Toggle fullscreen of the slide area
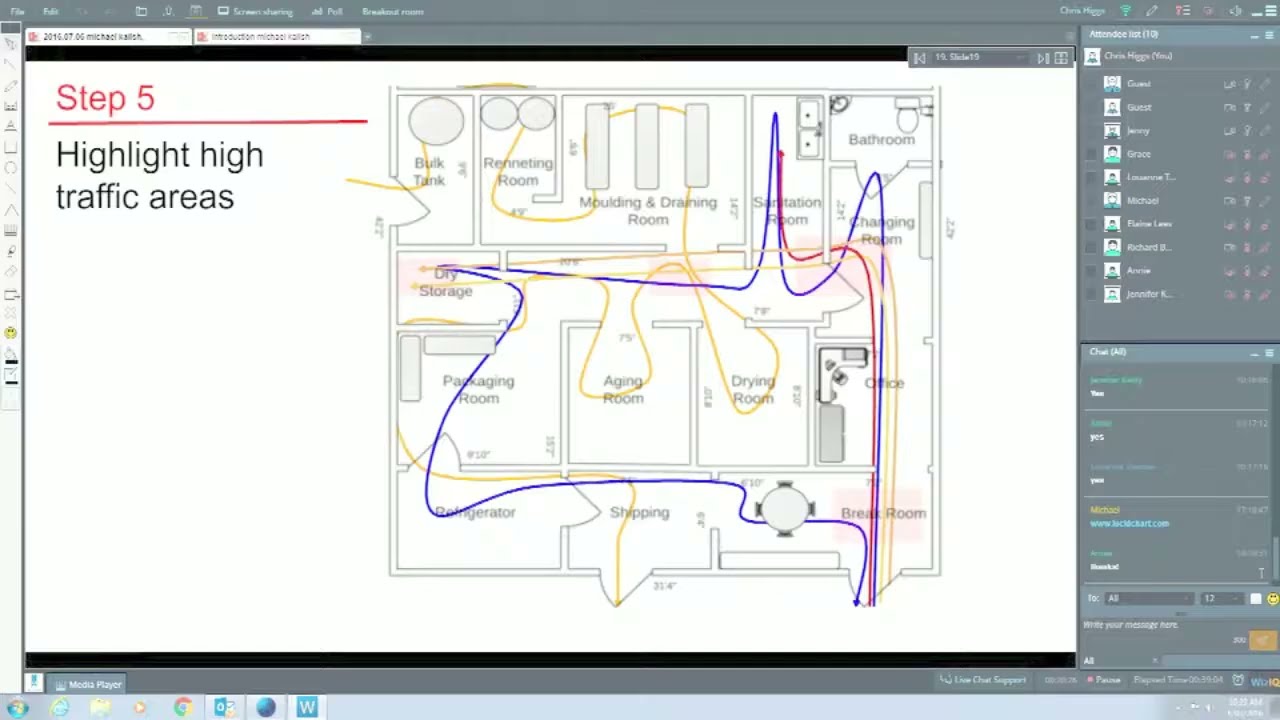This screenshot has width=1280, height=720. (1061, 58)
